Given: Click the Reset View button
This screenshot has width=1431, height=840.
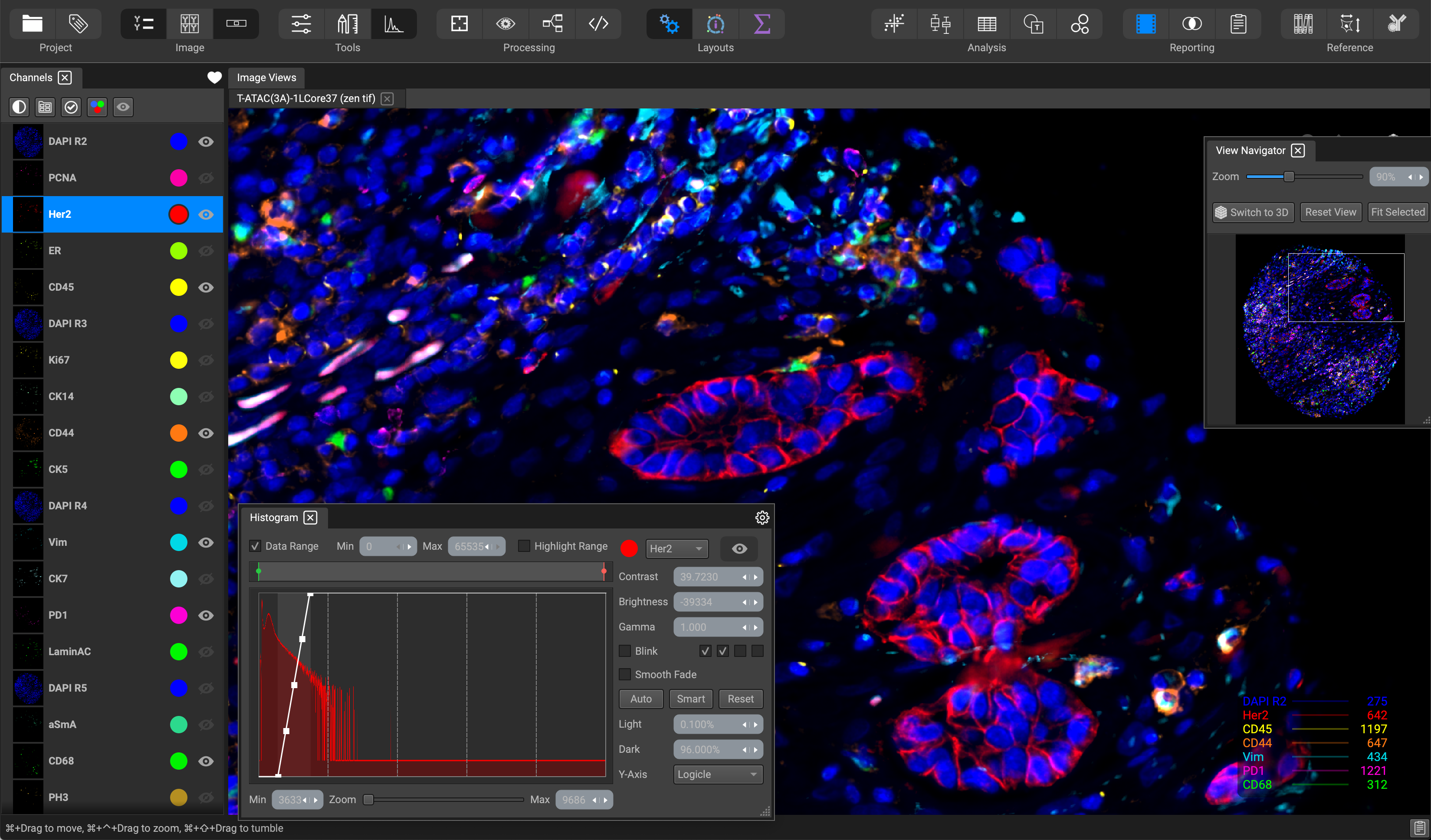Looking at the screenshot, I should [x=1330, y=213].
